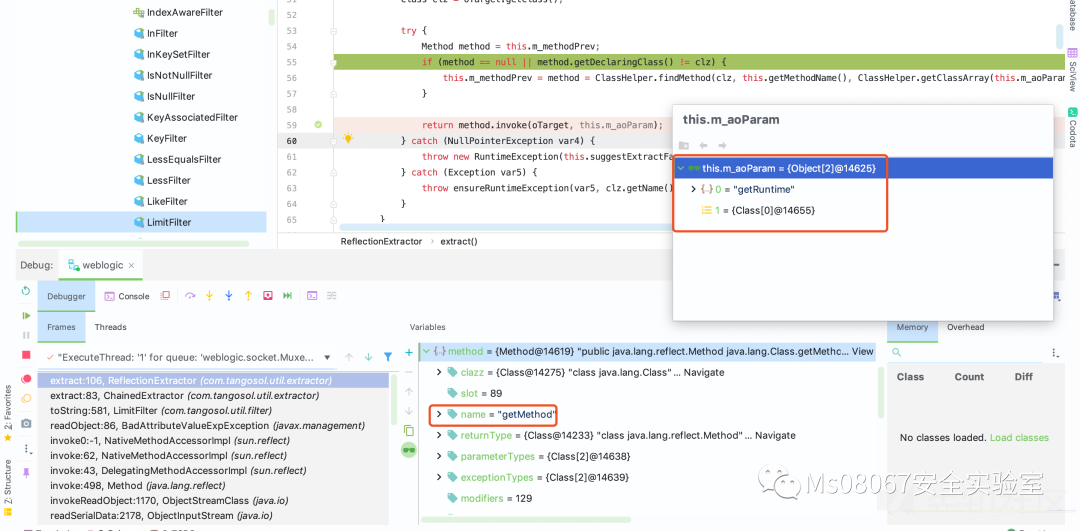Image resolution: width=1080 pixels, height=531 pixels.
Task: Expand the clazz variable node
Action: point(438,372)
